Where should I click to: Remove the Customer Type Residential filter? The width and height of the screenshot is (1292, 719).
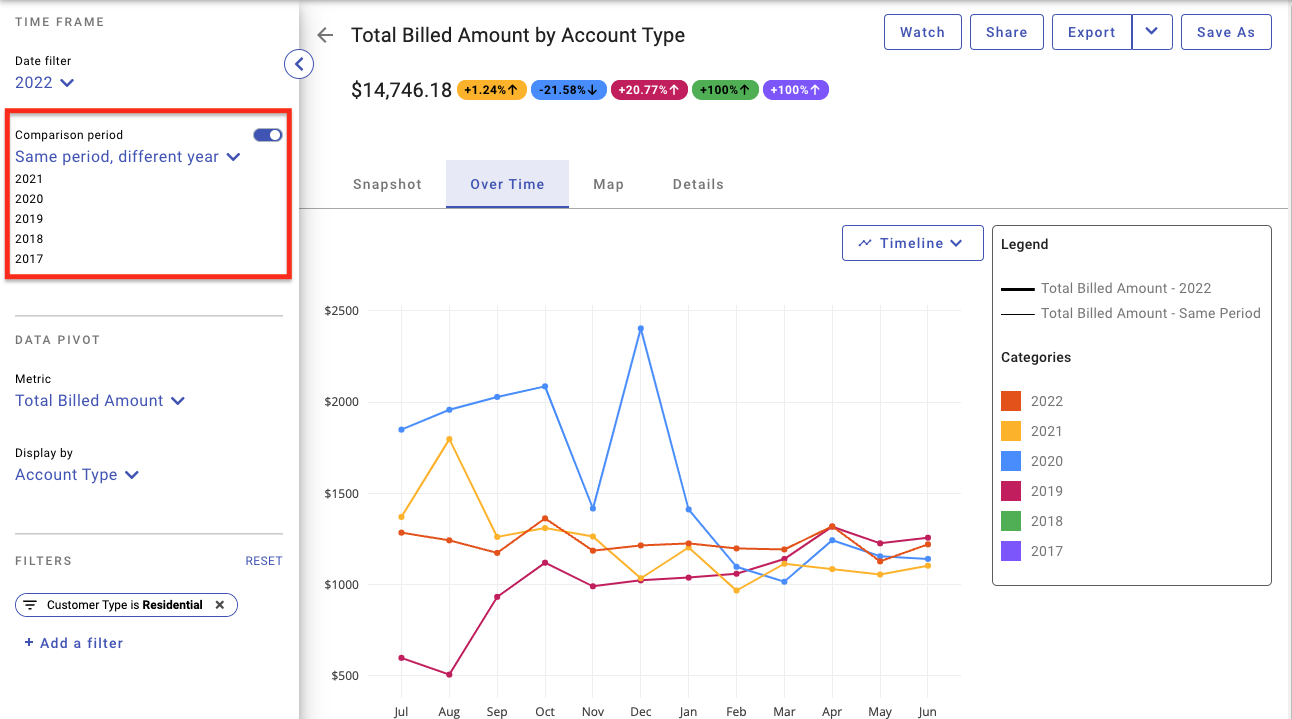point(220,605)
